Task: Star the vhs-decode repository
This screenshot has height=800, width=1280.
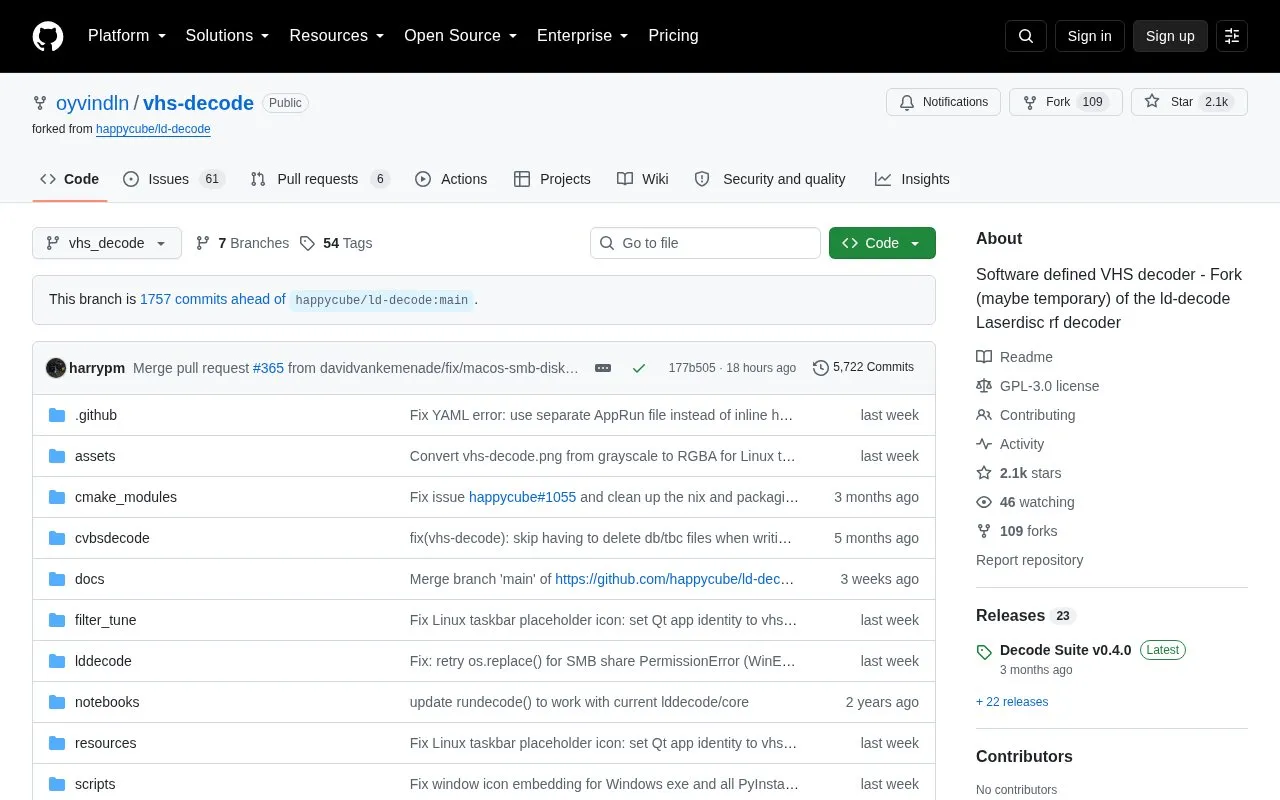Action: point(1189,102)
